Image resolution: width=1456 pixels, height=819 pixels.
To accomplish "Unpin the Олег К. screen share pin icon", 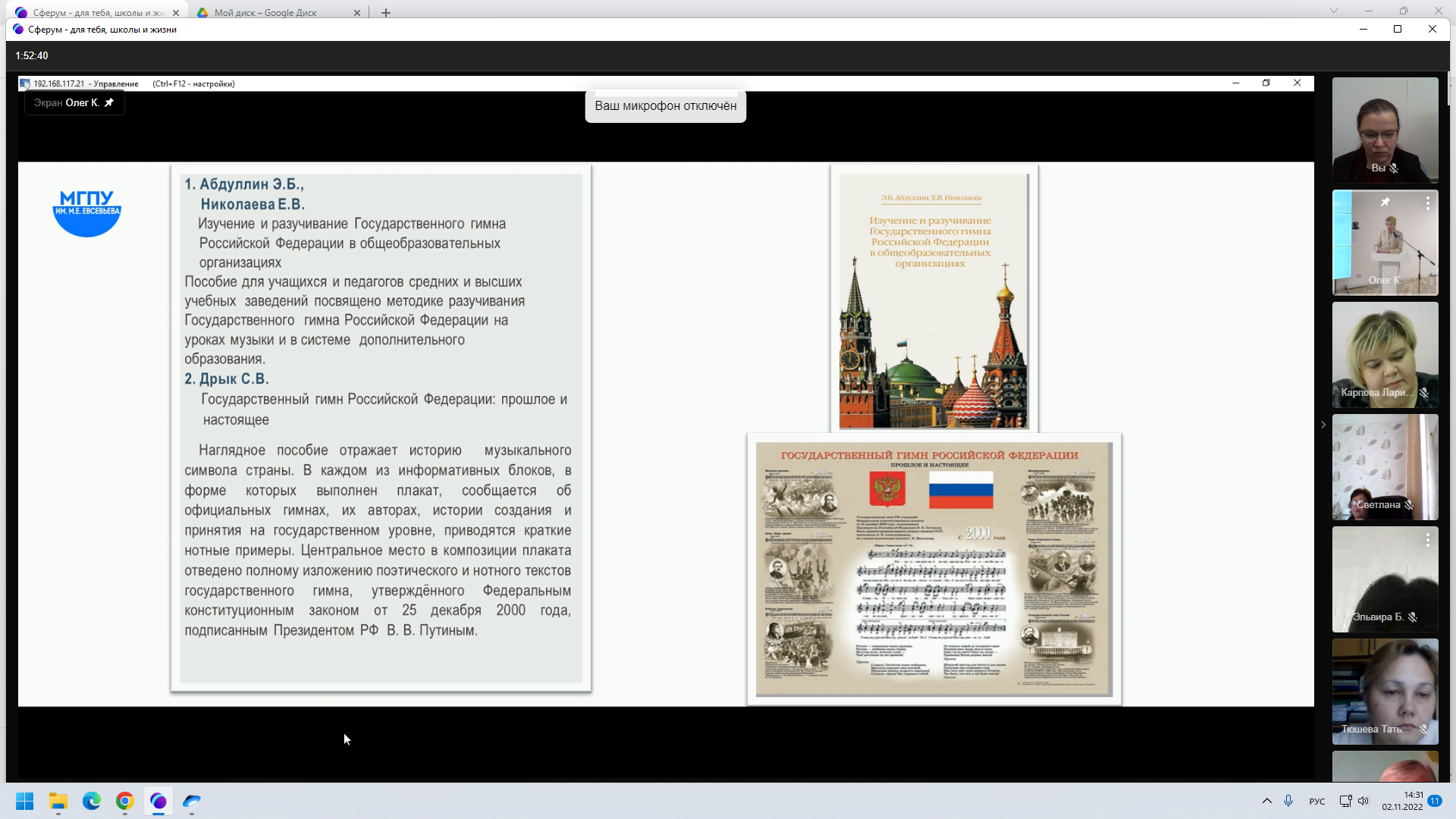I will (x=109, y=102).
